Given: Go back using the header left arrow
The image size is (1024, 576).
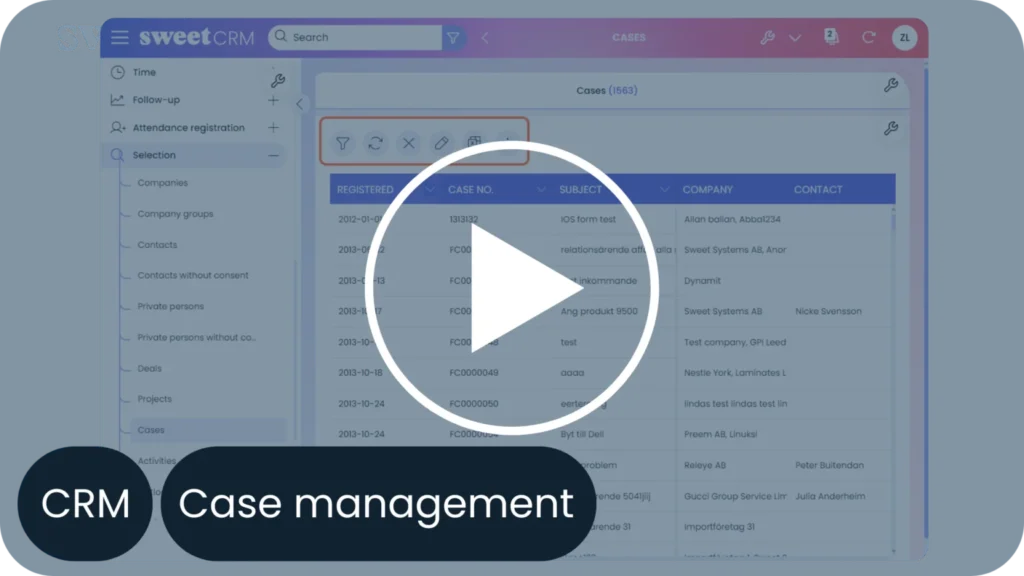Looking at the screenshot, I should 485,38.
